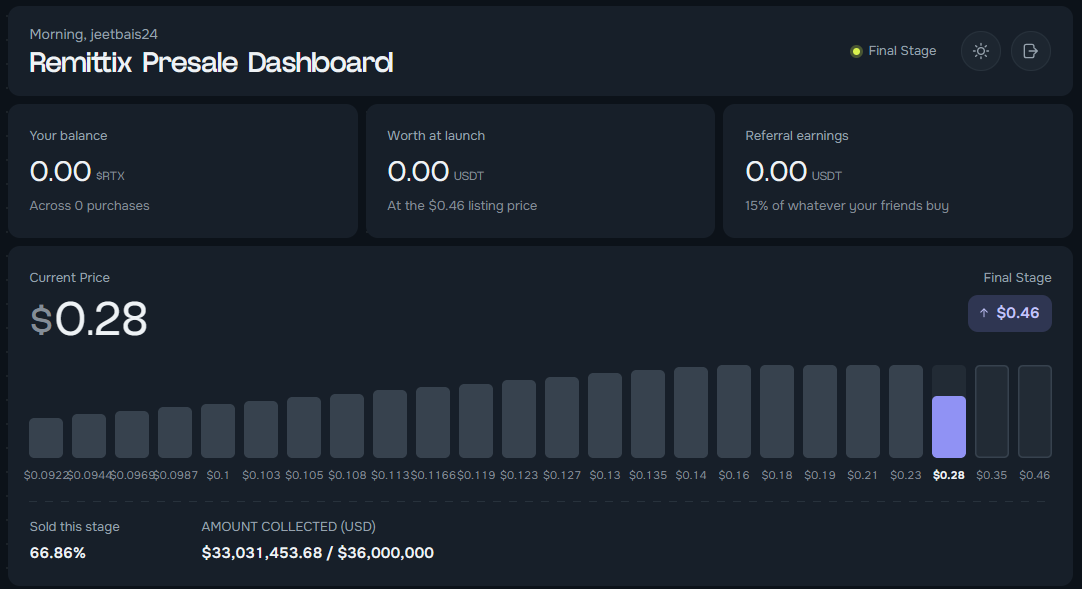This screenshot has width=1082, height=589.
Task: Click the 'Current Price' label
Action: click(x=70, y=277)
